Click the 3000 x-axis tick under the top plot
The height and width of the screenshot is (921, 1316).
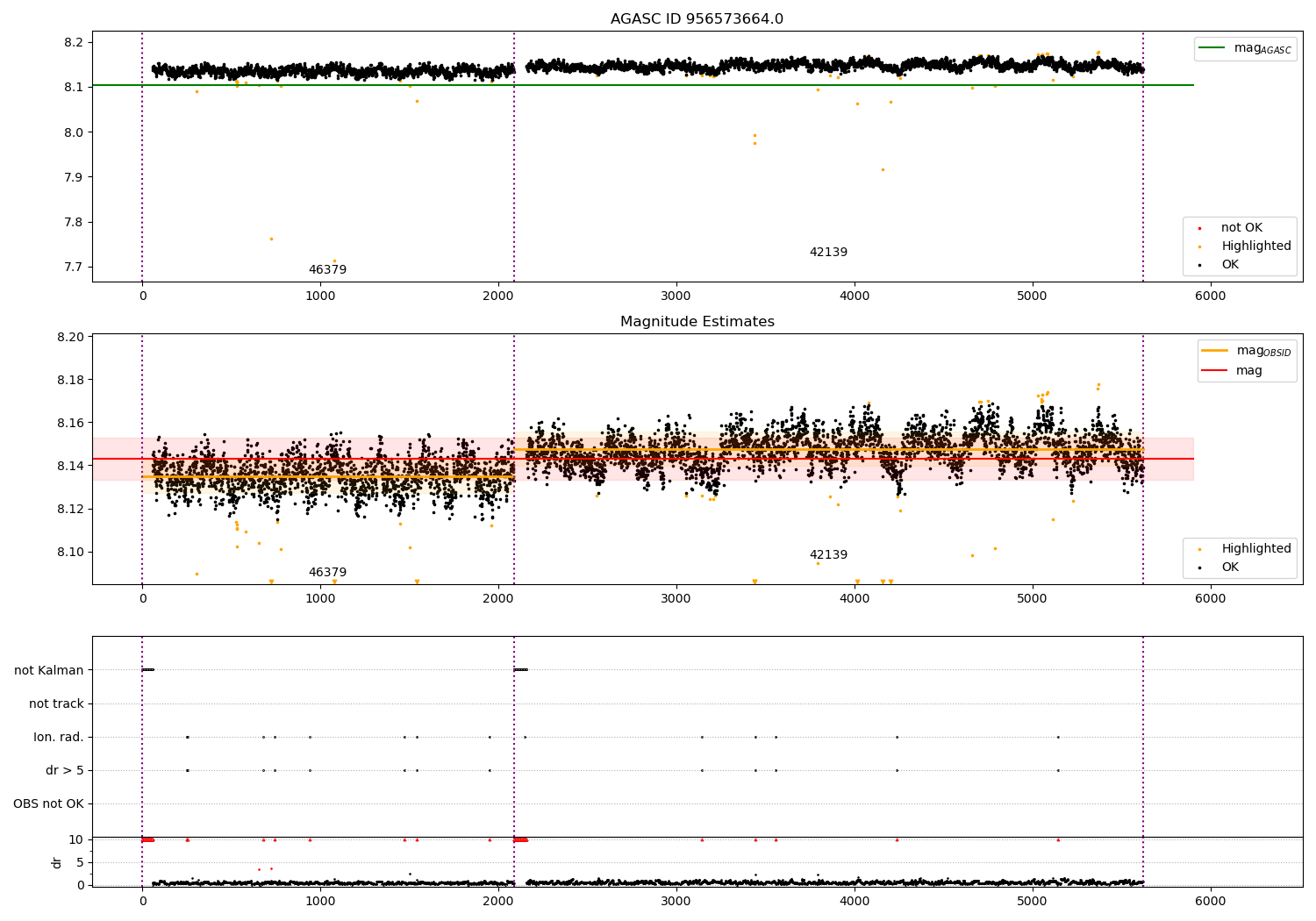pyautogui.click(x=676, y=296)
